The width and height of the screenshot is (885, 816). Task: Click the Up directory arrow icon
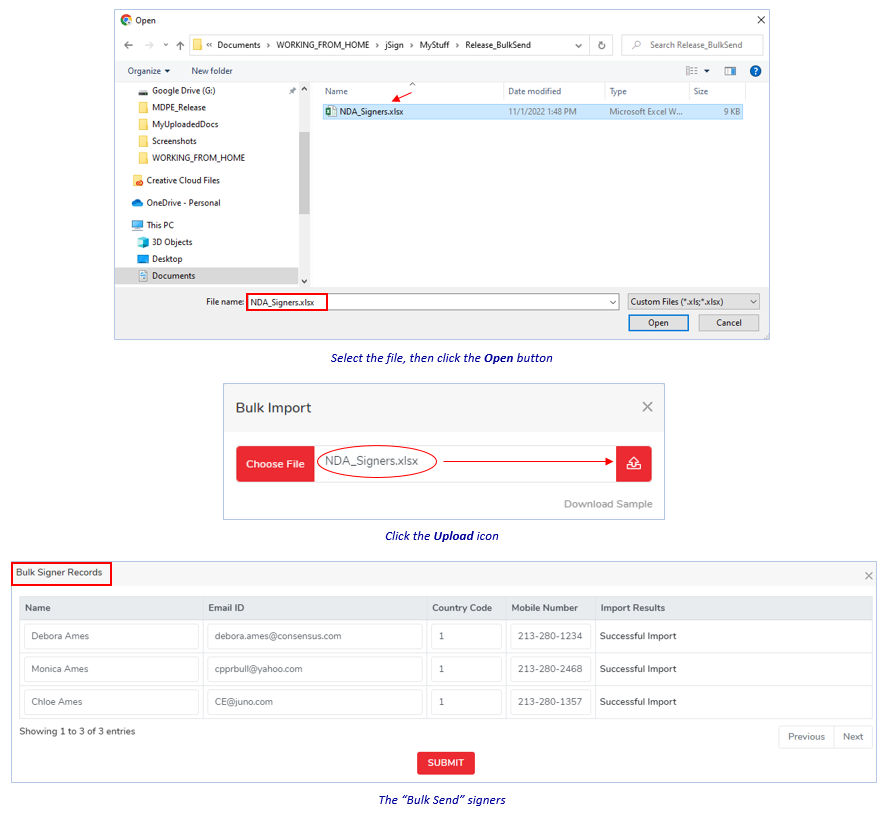[179, 45]
